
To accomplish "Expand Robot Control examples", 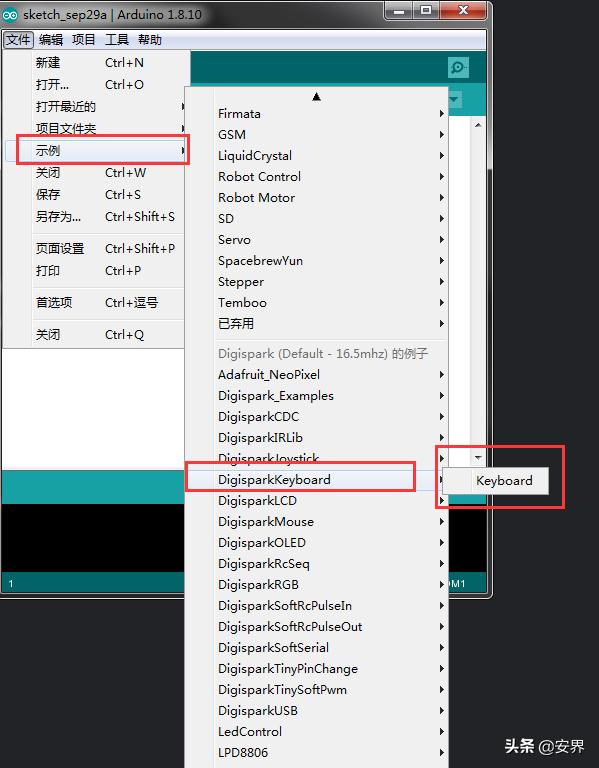I will [316, 177].
